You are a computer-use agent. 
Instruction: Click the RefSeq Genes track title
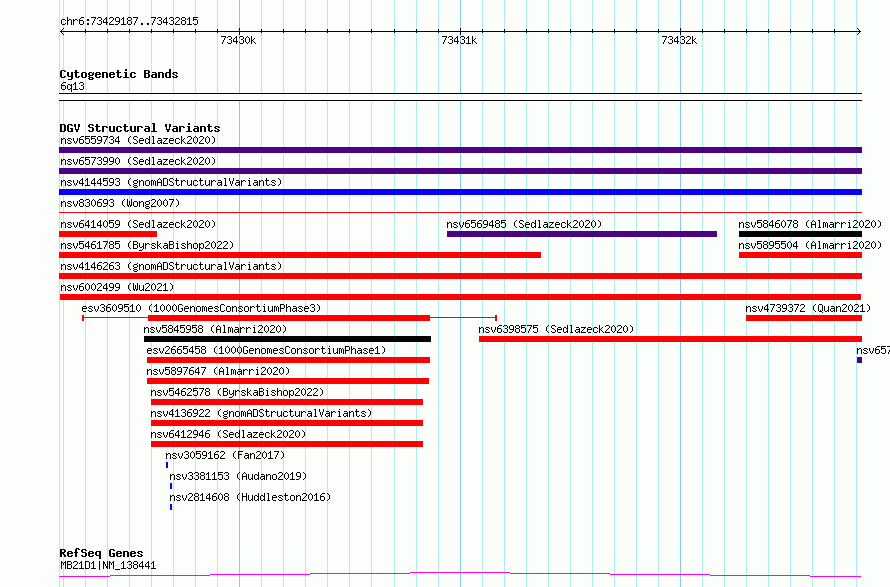[x=101, y=554]
